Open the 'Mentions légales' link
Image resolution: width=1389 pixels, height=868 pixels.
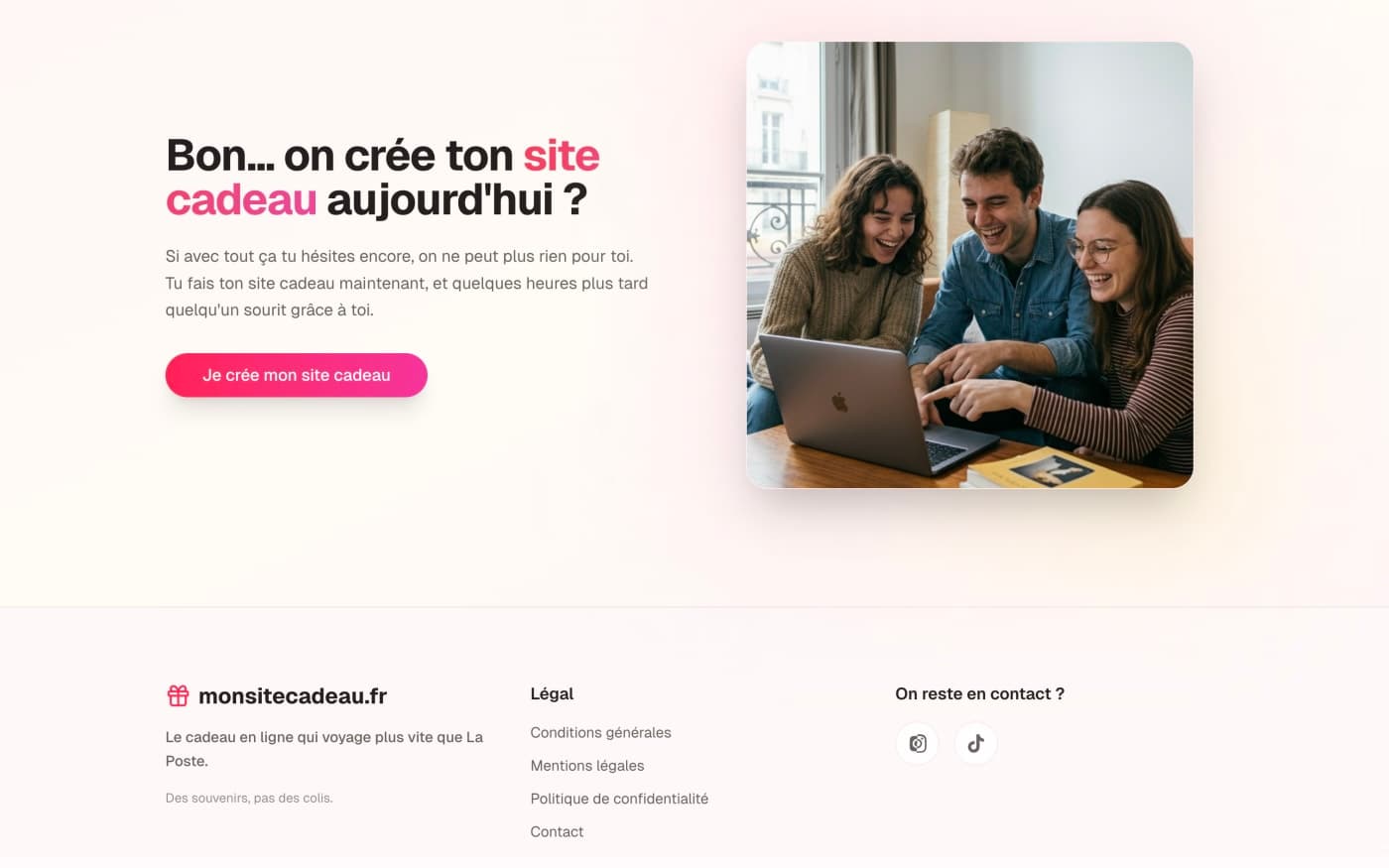pyautogui.click(x=587, y=765)
